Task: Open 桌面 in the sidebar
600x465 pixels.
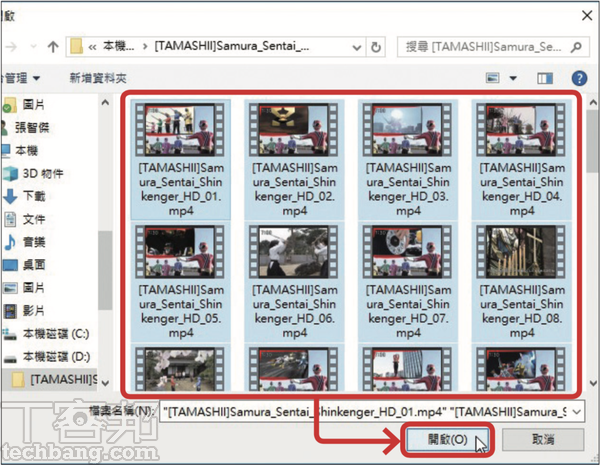Action: point(34,264)
